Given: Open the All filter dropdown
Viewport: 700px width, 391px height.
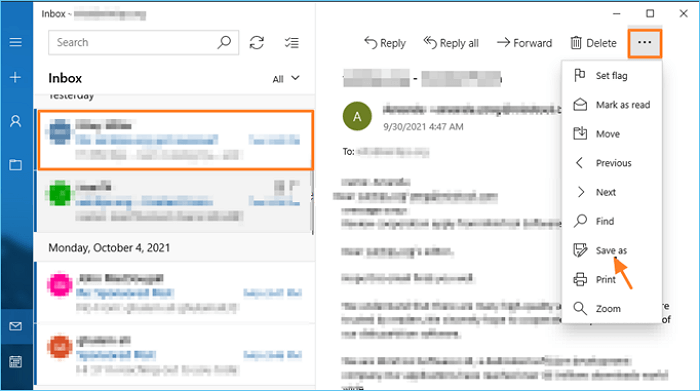Looking at the screenshot, I should 286,79.
